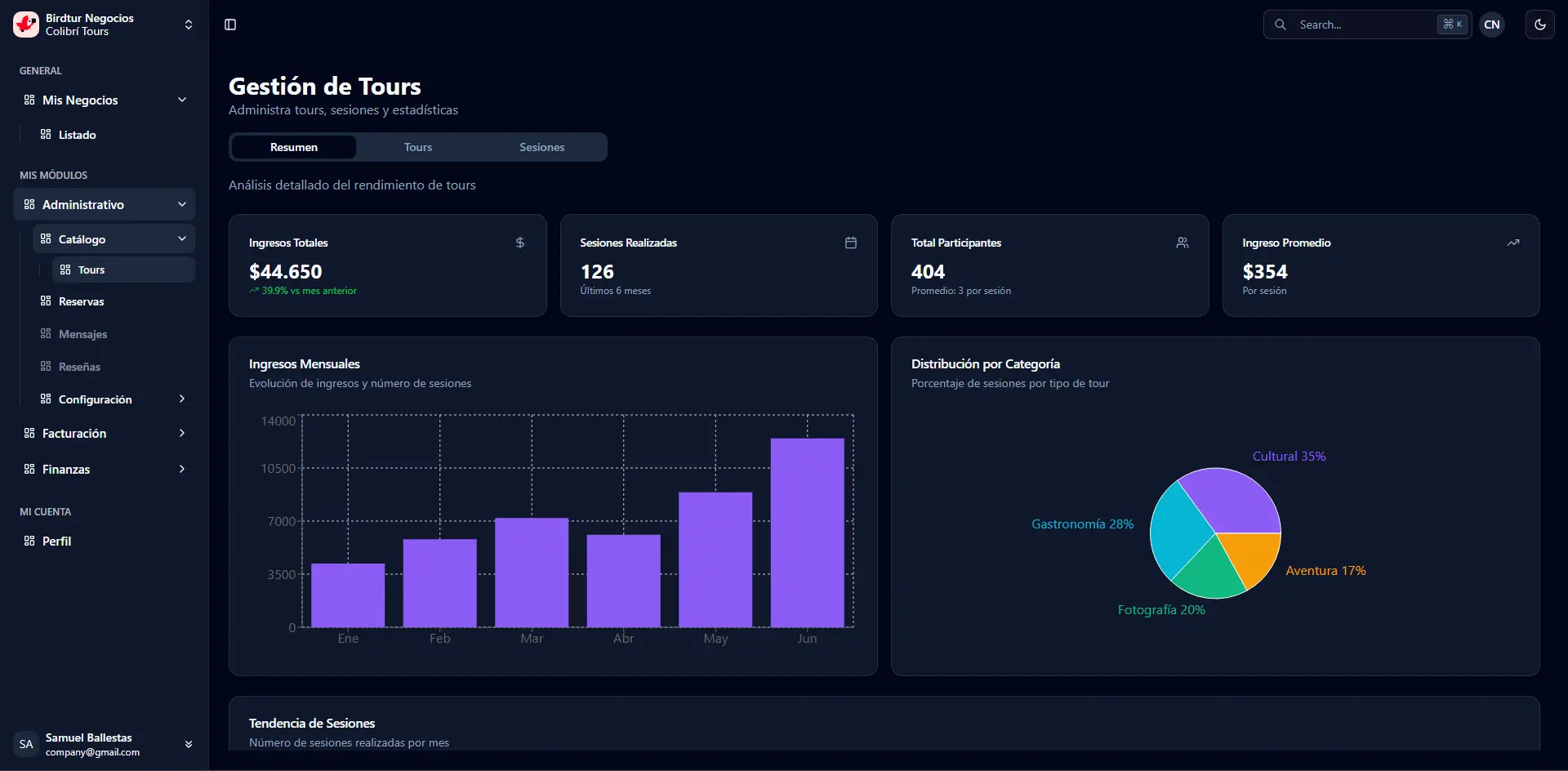Screen dimensions: 1568x771
Task: Select the Tours tab
Action: (x=417, y=147)
